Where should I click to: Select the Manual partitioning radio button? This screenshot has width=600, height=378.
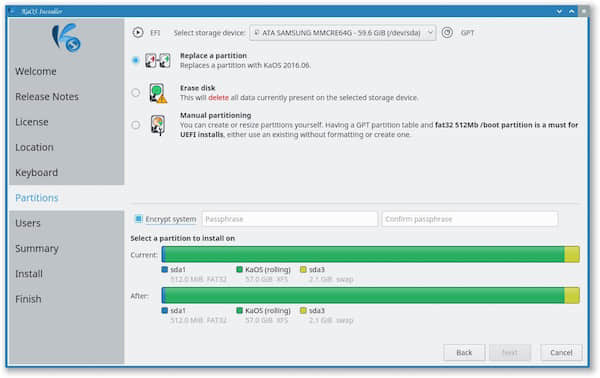[135, 125]
